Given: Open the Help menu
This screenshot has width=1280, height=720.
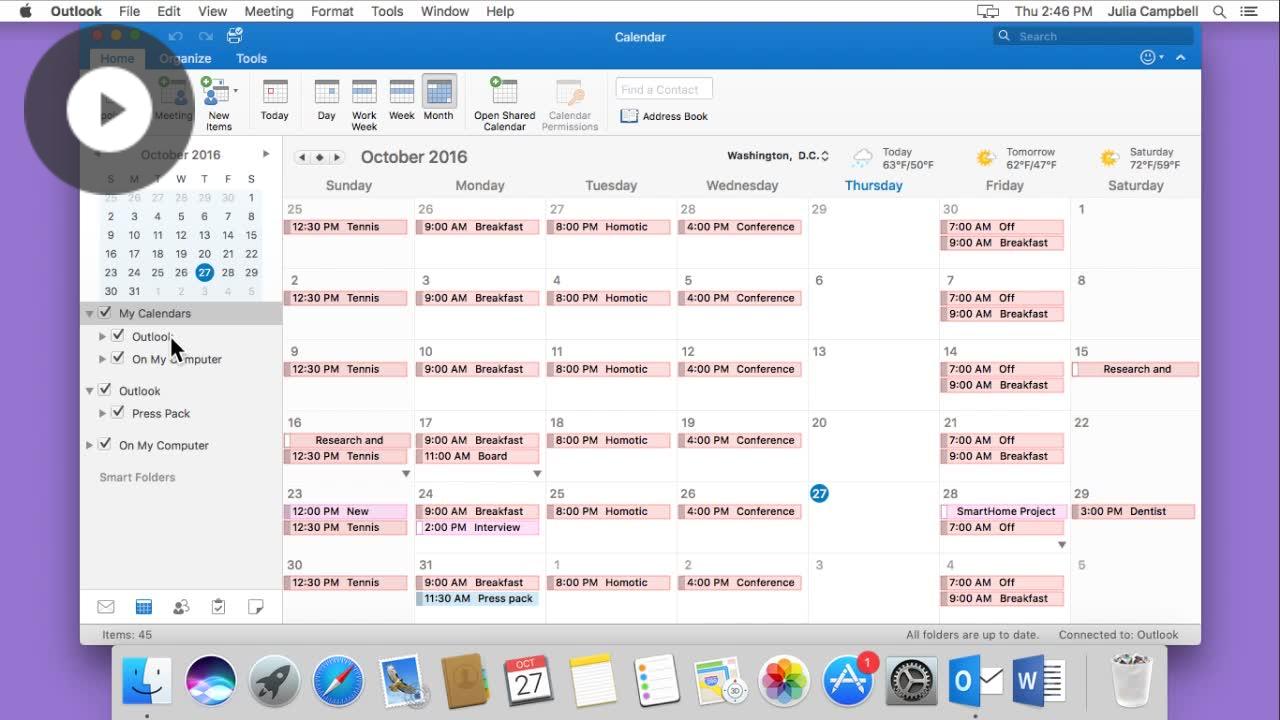Looking at the screenshot, I should coord(500,11).
